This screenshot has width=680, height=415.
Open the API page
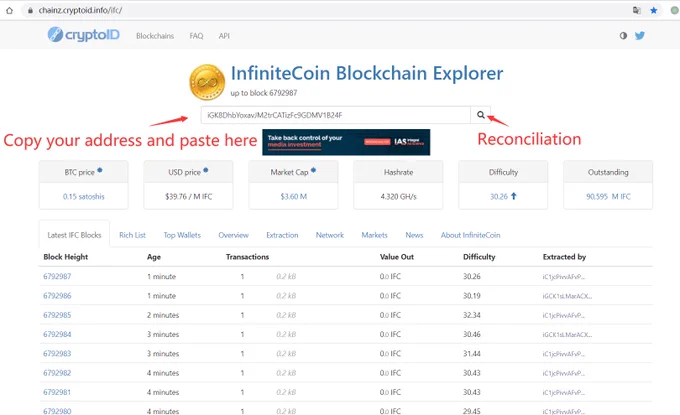tap(224, 36)
